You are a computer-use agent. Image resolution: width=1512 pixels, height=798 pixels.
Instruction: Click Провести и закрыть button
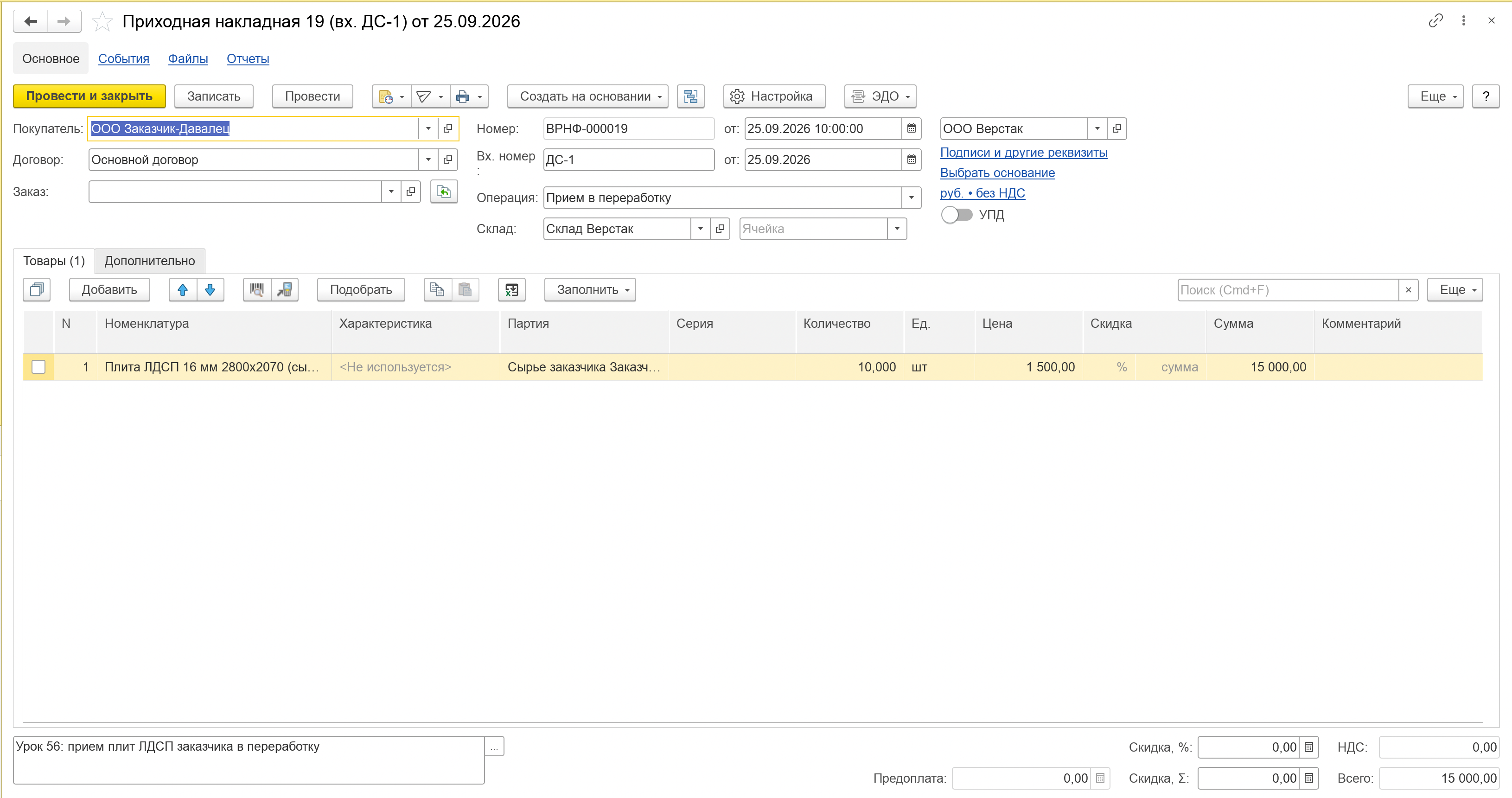pyautogui.click(x=89, y=96)
